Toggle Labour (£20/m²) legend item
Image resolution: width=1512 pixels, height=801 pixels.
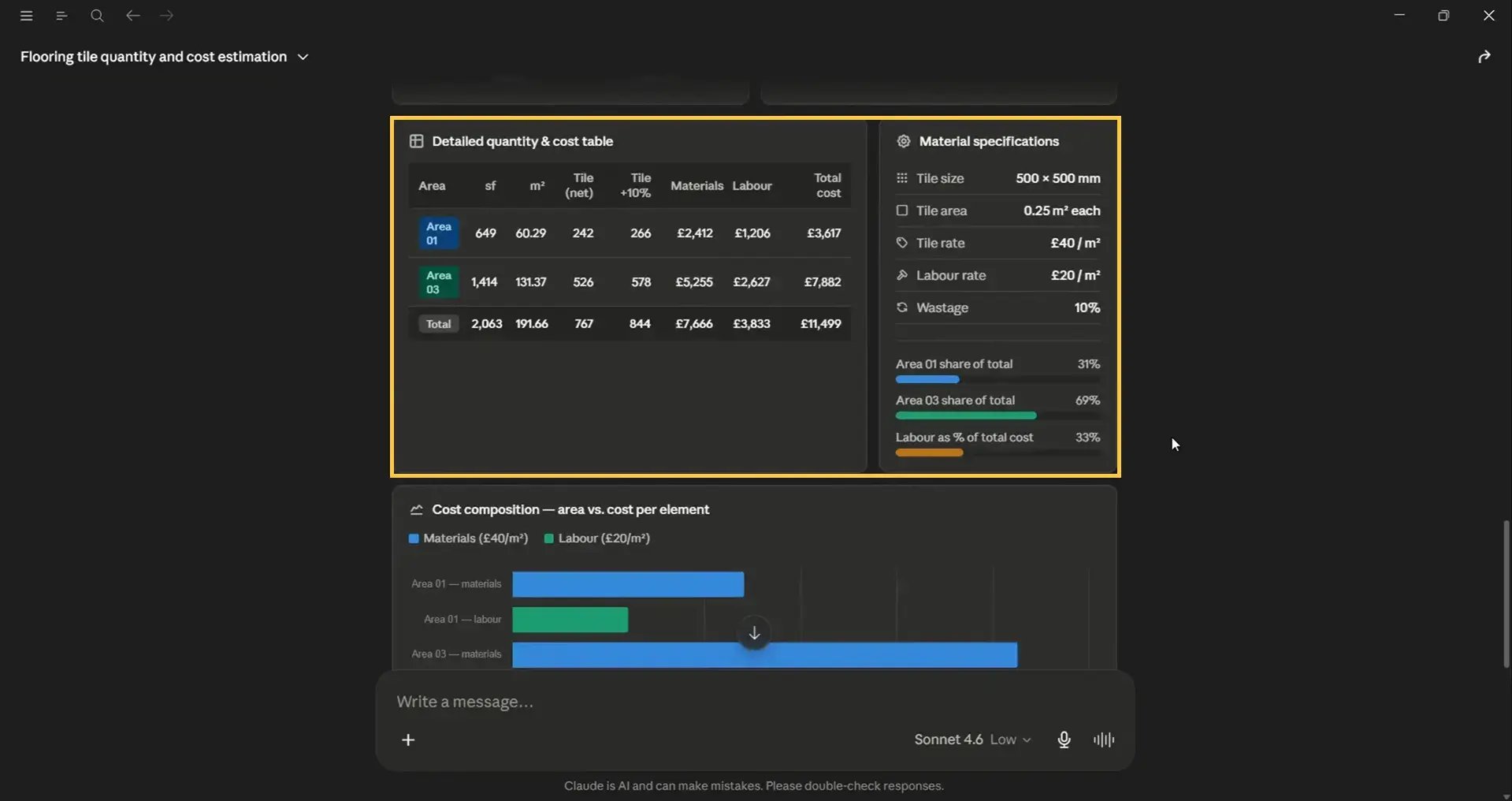tap(597, 538)
